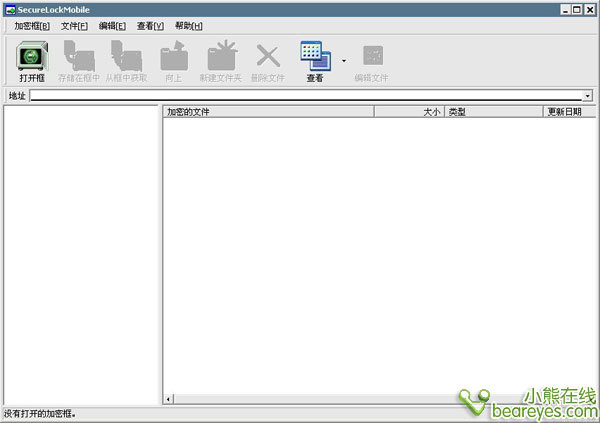Close the SecureLockMobile window
Image resolution: width=600 pixels, height=423 pixels.
590,10
